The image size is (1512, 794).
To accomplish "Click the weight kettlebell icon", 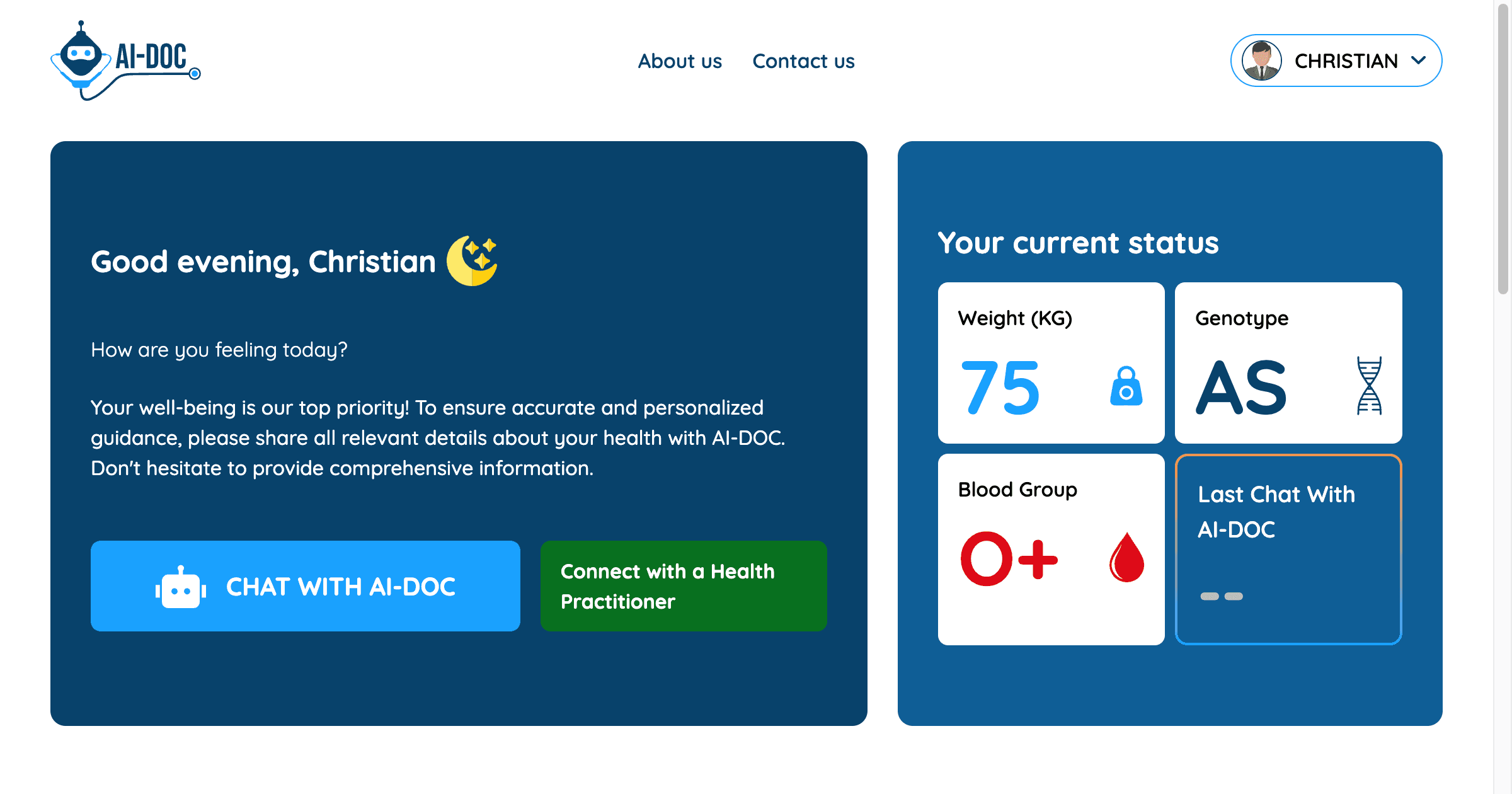I will (1126, 386).
